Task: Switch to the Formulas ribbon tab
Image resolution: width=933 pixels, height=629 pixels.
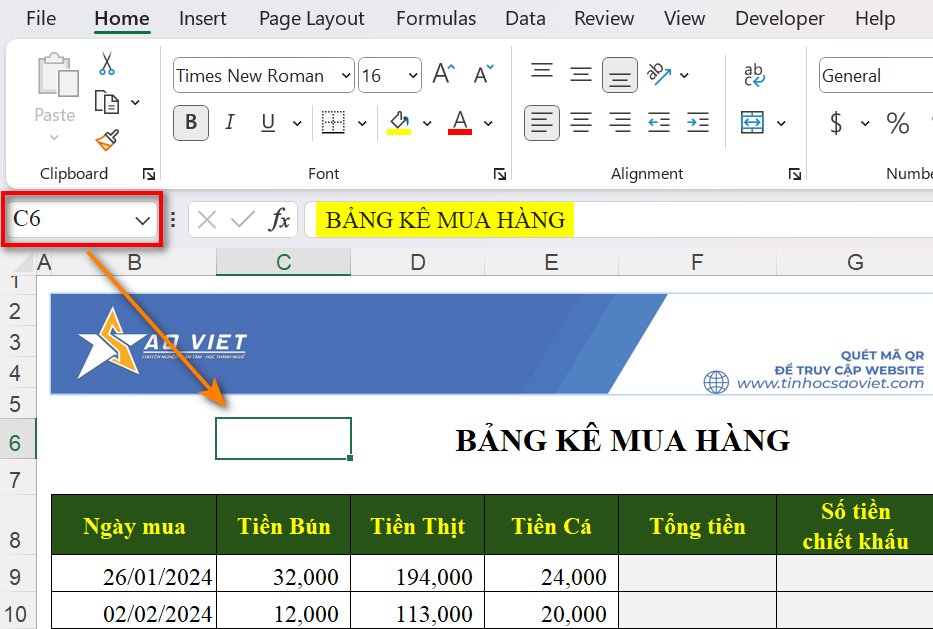Action: 435,18
